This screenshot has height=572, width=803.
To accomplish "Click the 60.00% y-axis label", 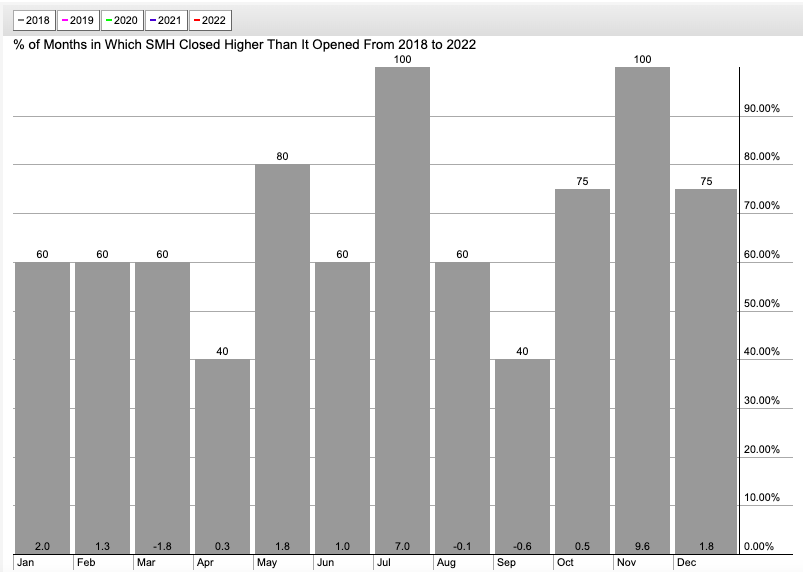I will point(762,254).
